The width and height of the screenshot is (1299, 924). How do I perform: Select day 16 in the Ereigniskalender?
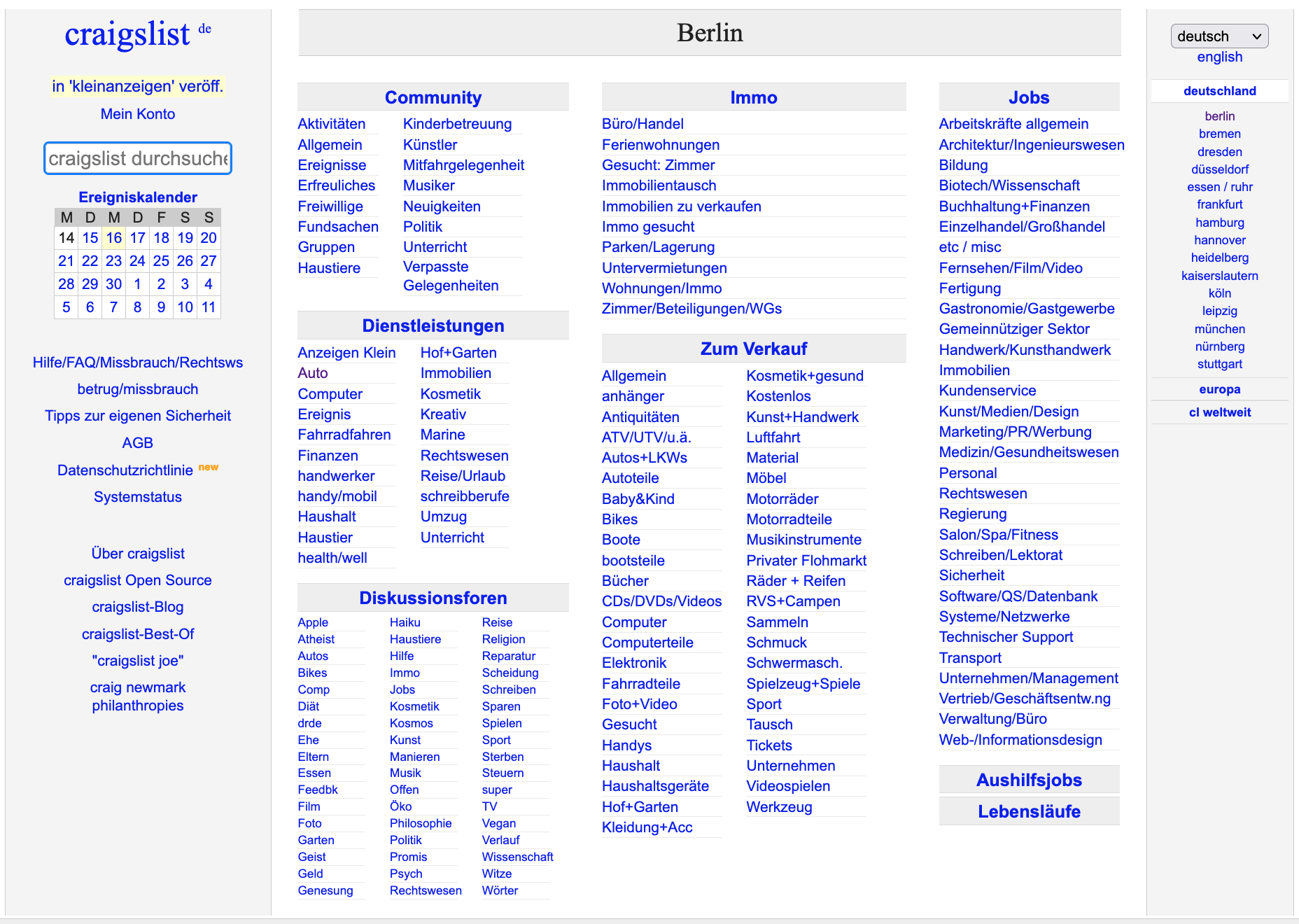[x=113, y=238]
